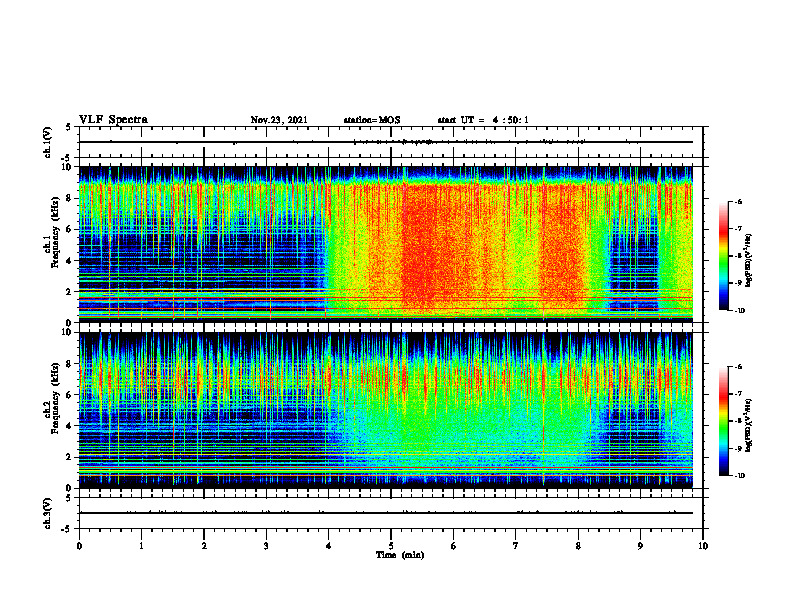
Task: Click the ch.1 frequency axis tick "2"
Action: (x=69, y=292)
